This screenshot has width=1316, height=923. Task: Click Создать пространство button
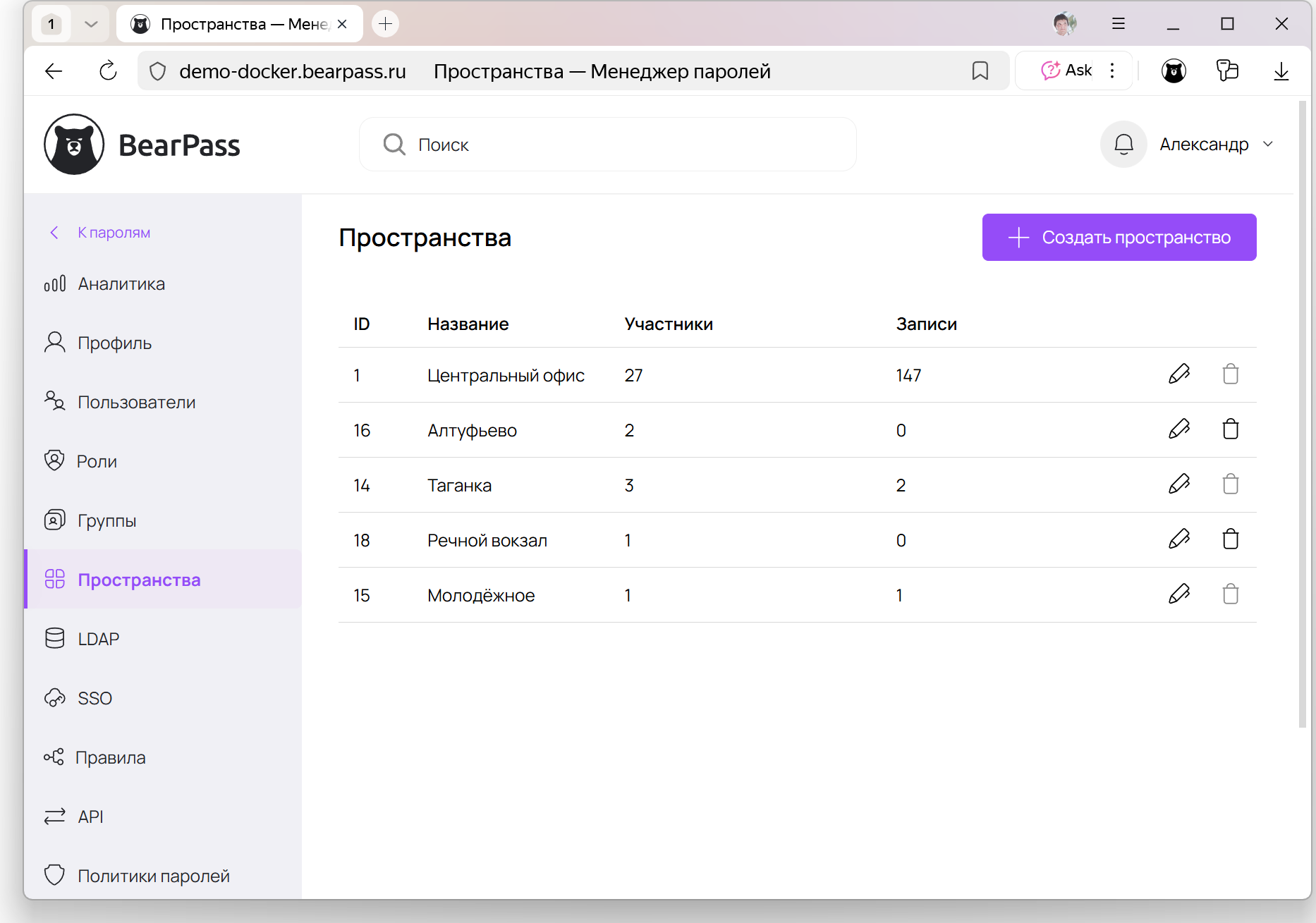pos(1119,238)
